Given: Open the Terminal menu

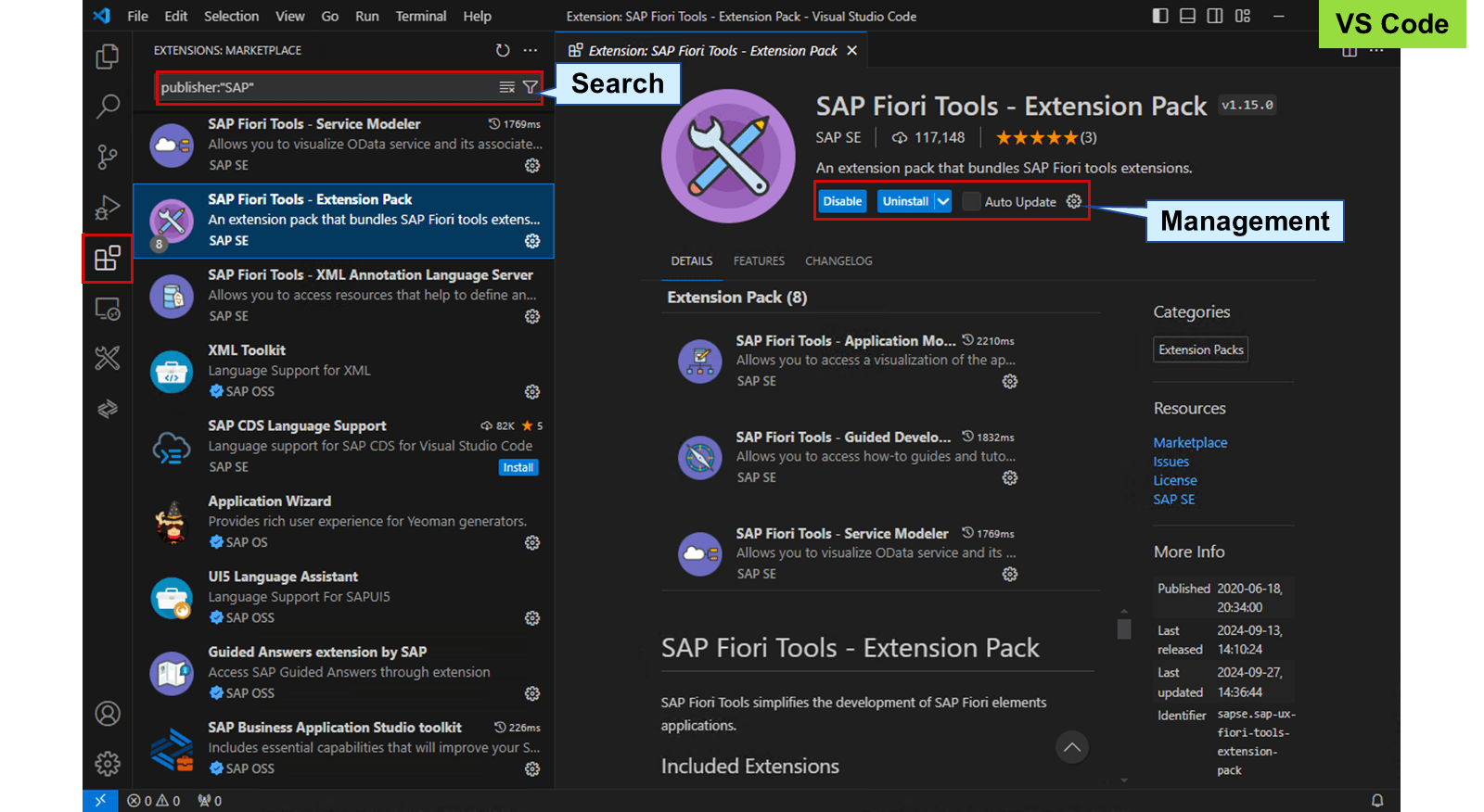Looking at the screenshot, I should (420, 16).
